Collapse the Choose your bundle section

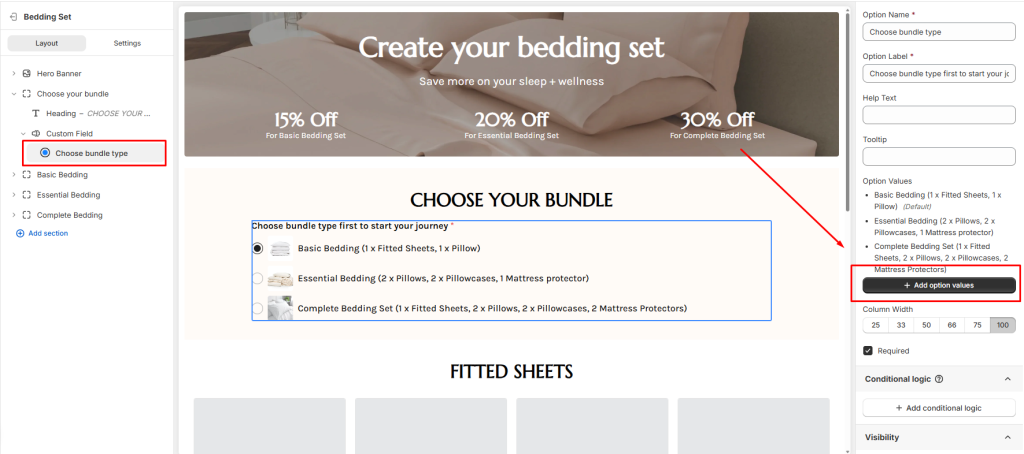point(13,94)
